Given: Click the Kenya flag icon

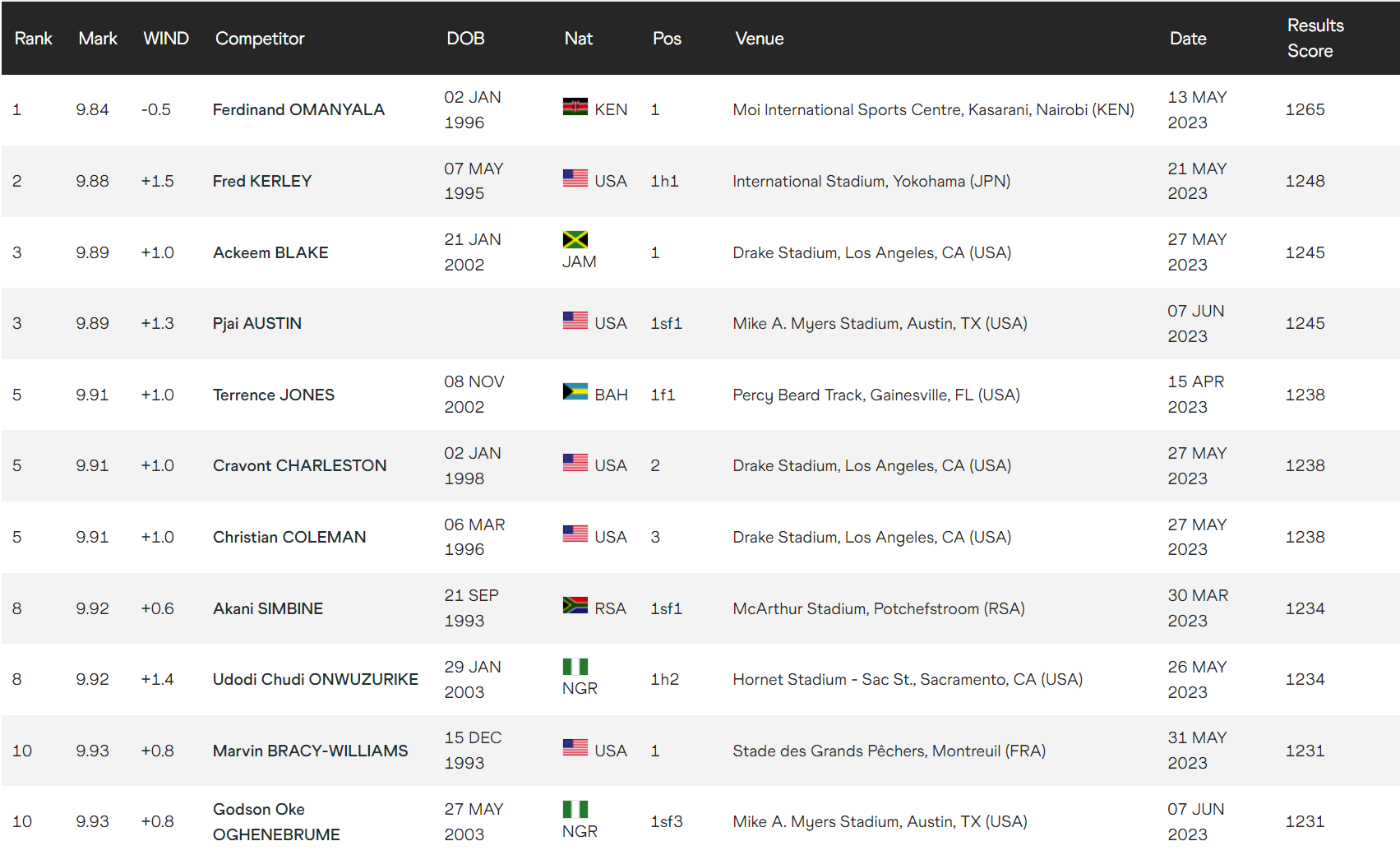Looking at the screenshot, I should 575,107.
